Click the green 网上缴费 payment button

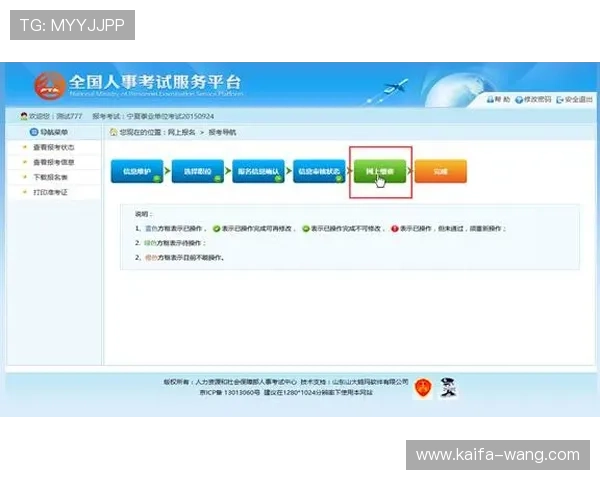pyautogui.click(x=380, y=171)
